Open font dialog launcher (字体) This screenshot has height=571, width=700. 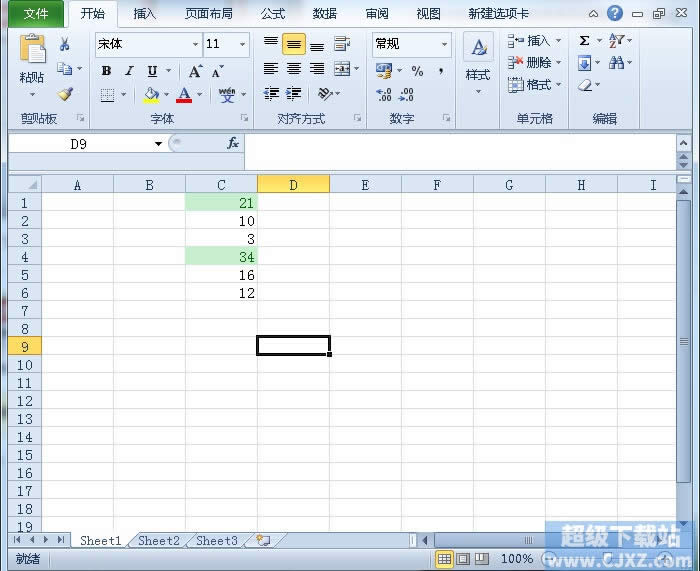(x=244, y=118)
